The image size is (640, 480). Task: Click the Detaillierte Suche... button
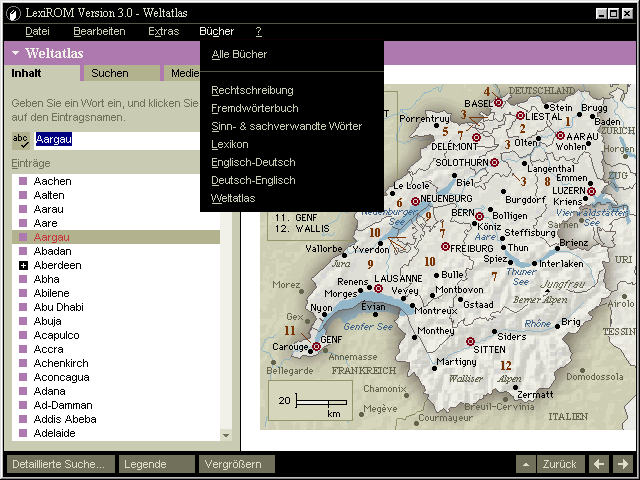61,464
